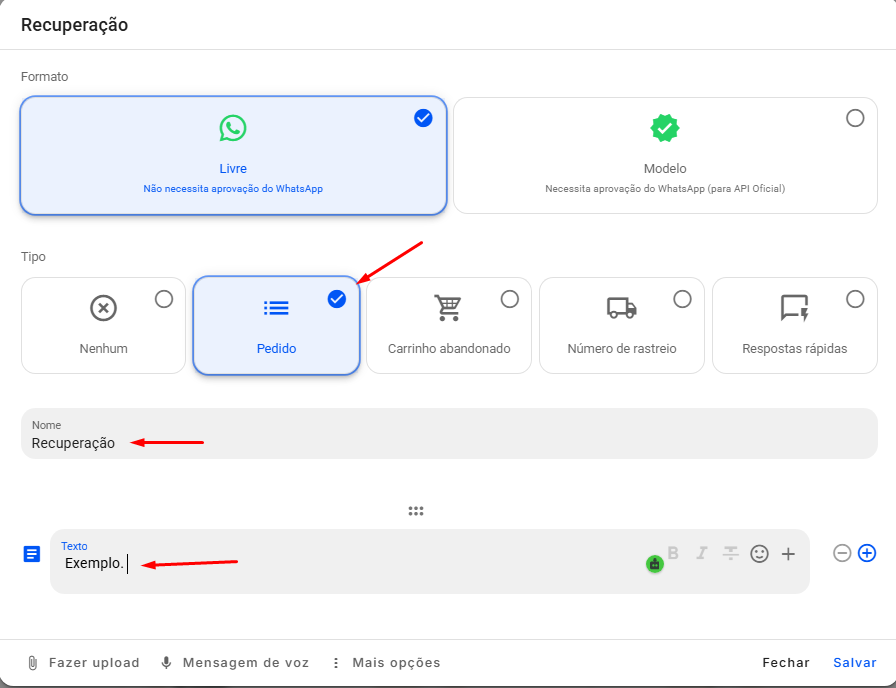Screen dimensions: 896x688
Task: Open Mais opções menu
Action: [x=386, y=663]
